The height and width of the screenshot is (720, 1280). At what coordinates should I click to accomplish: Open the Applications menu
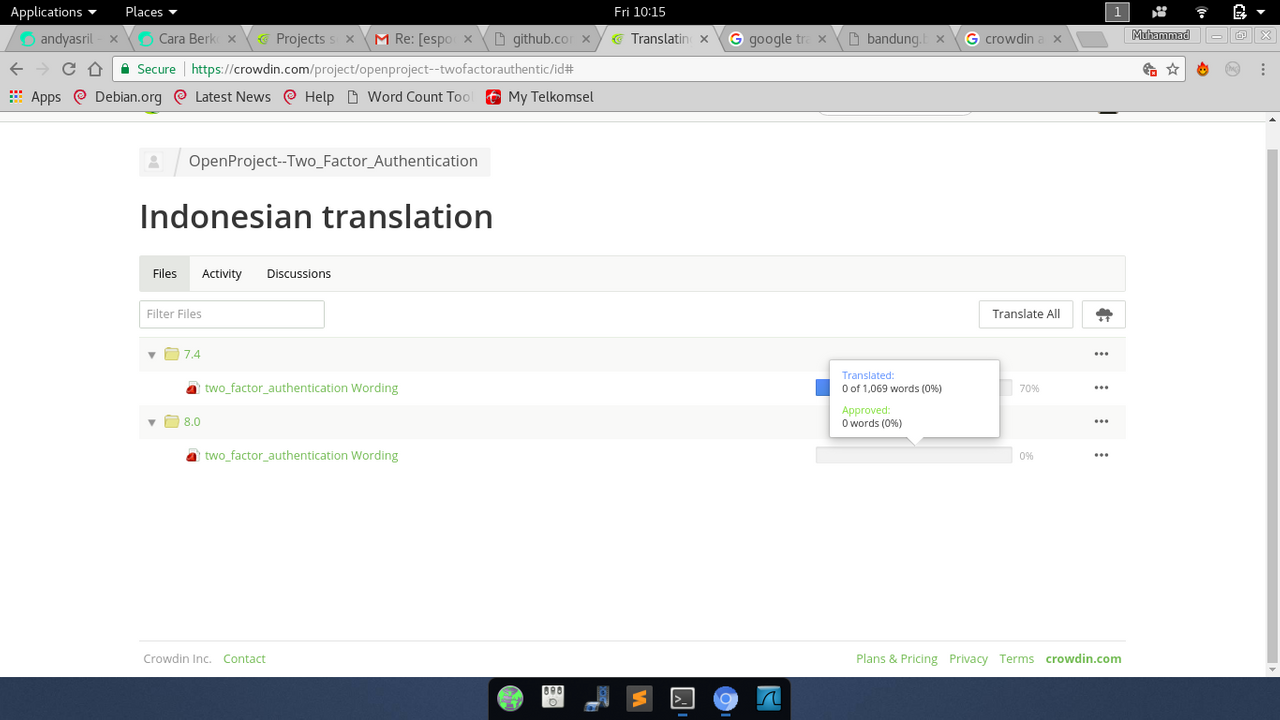tap(54, 12)
